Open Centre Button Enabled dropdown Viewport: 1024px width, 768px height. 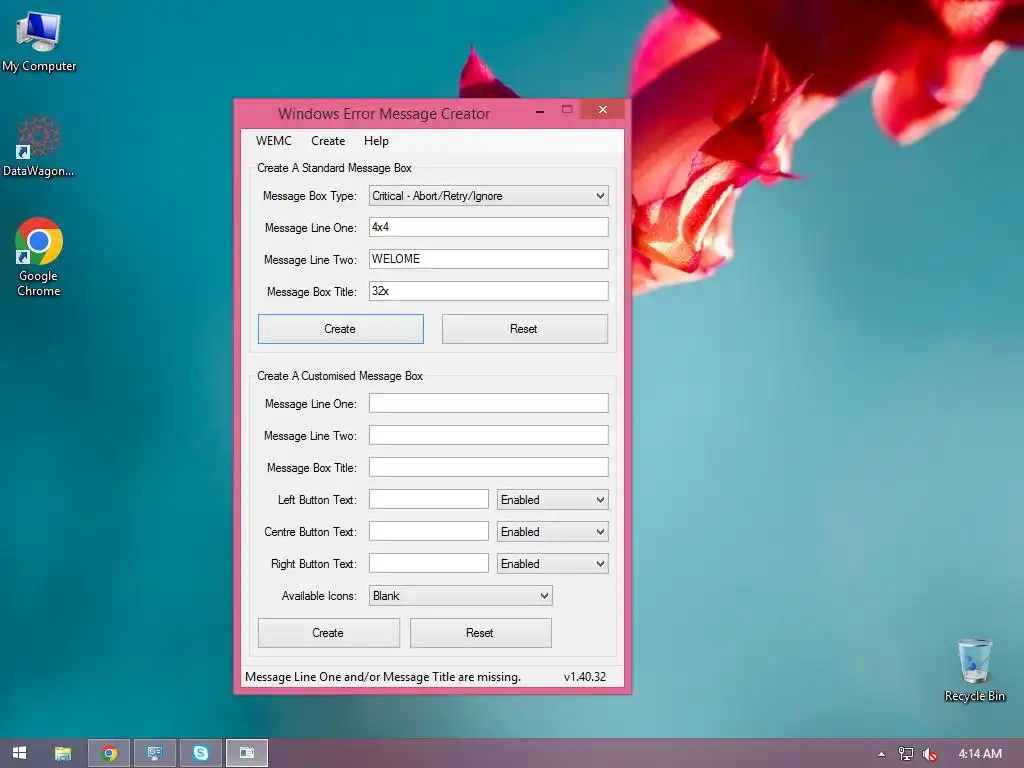(552, 532)
